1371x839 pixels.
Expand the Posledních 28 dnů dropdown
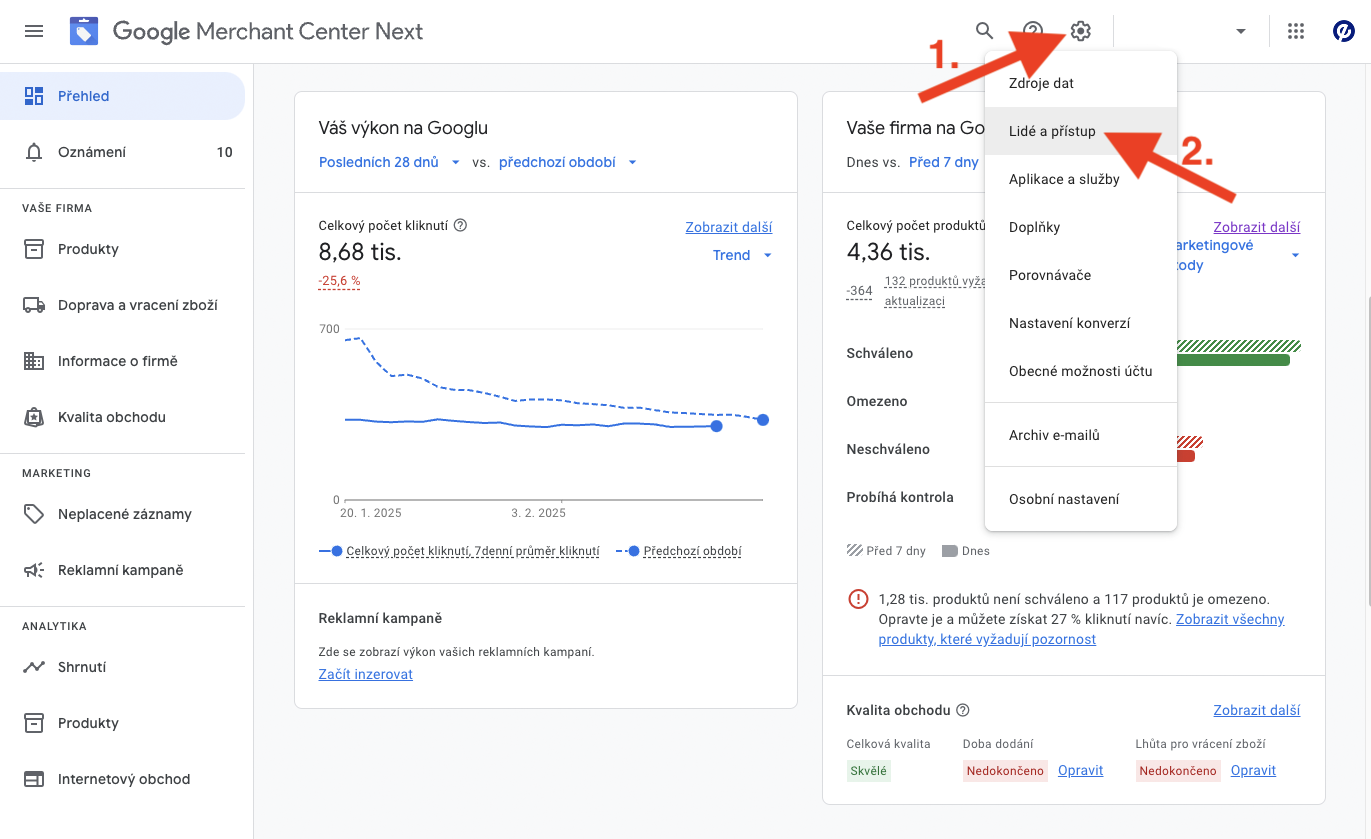389,162
